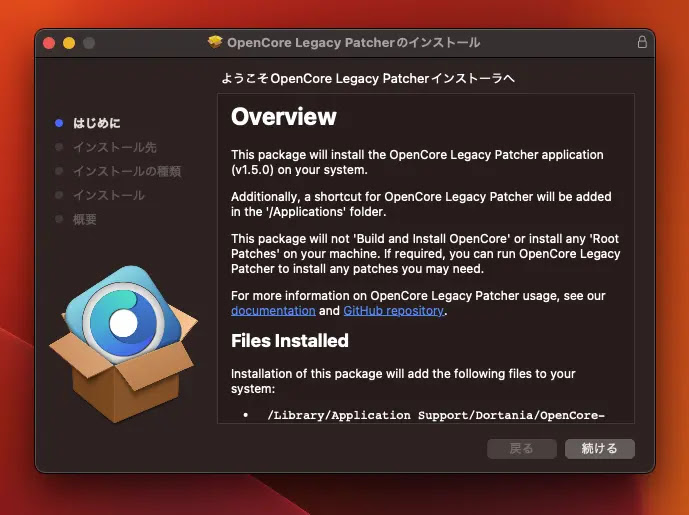Click the window title OpenCore Legacy Patcherのインストール
The width and height of the screenshot is (689, 515).
(x=354, y=43)
